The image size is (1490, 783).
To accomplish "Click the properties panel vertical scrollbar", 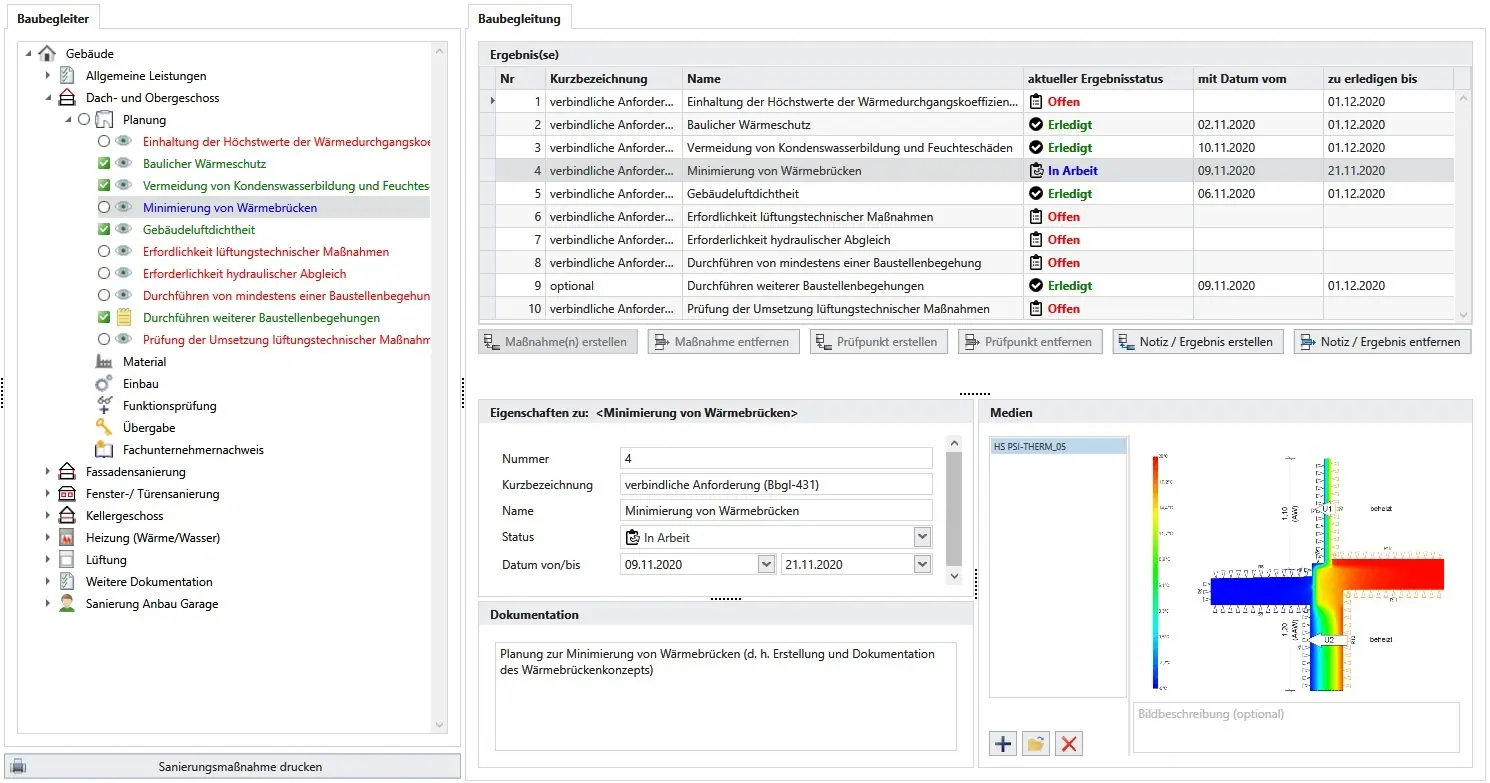I will click(x=954, y=510).
